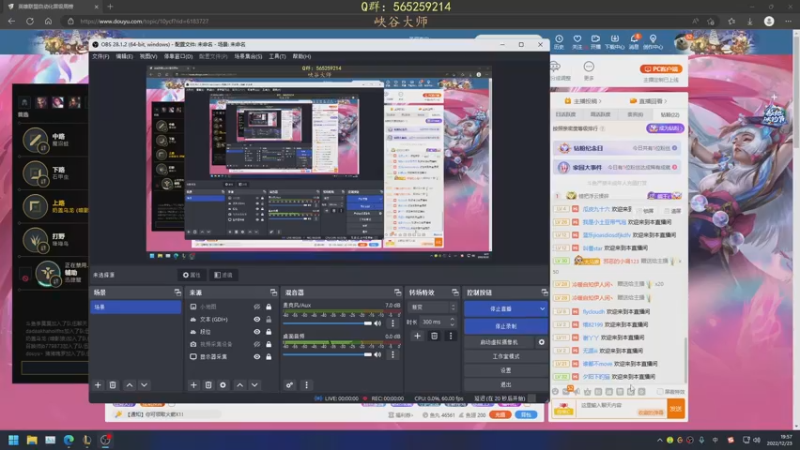Remove selected source with Sources trash icon
The height and width of the screenshot is (450, 800).
pos(208,385)
